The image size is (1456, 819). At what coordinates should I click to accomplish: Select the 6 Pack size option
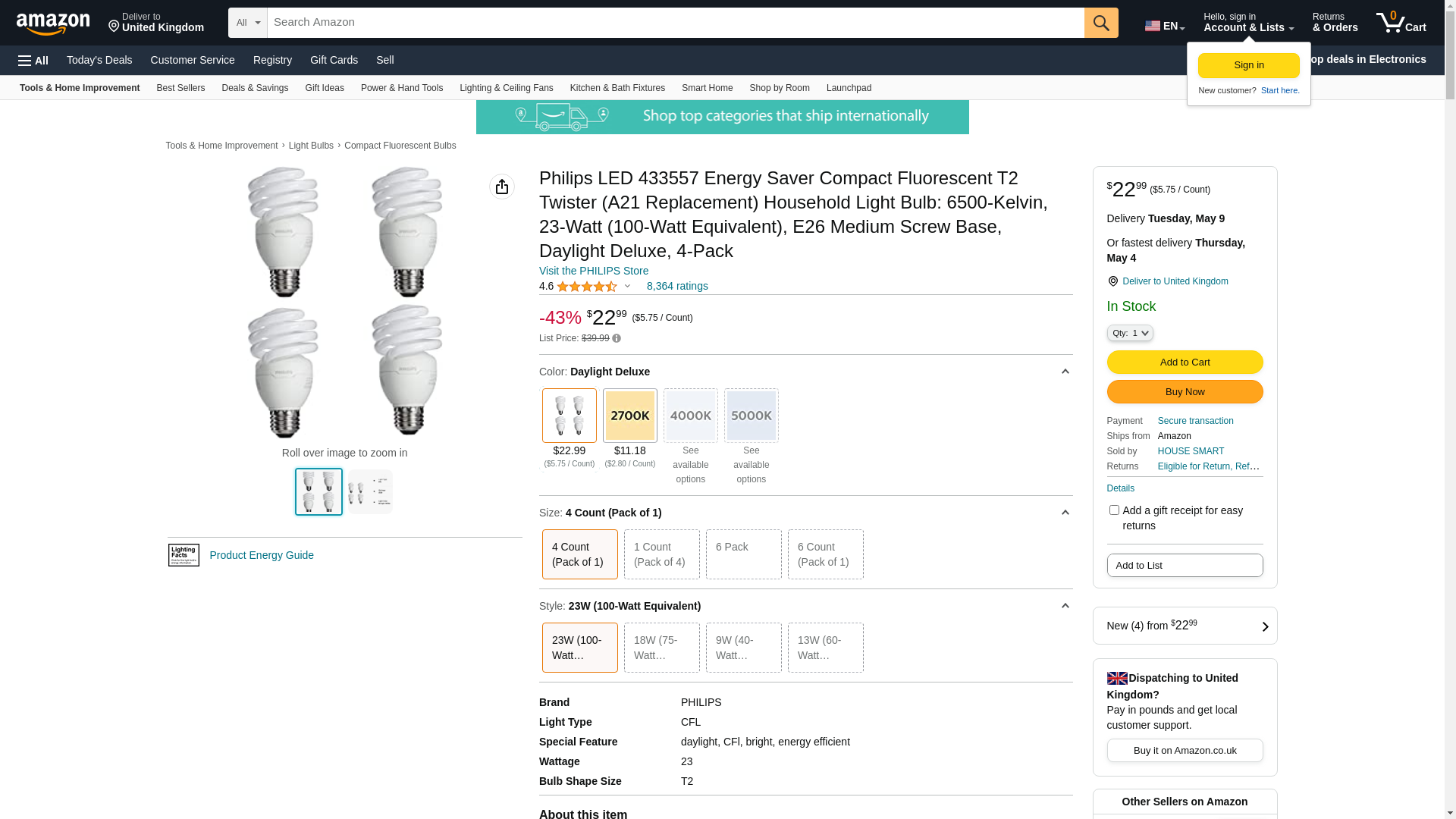[x=743, y=554]
